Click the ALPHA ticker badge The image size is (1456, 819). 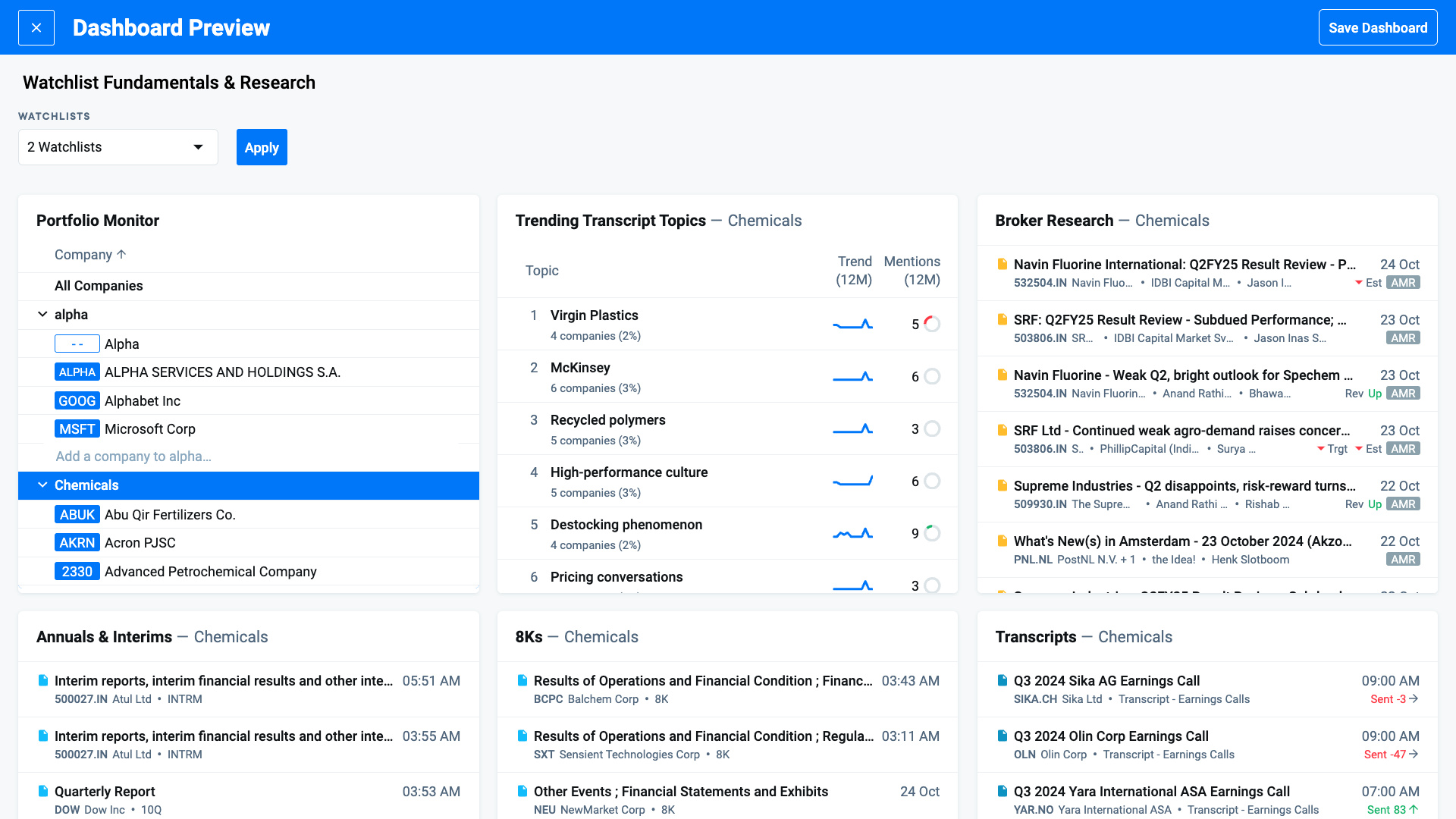coord(77,372)
